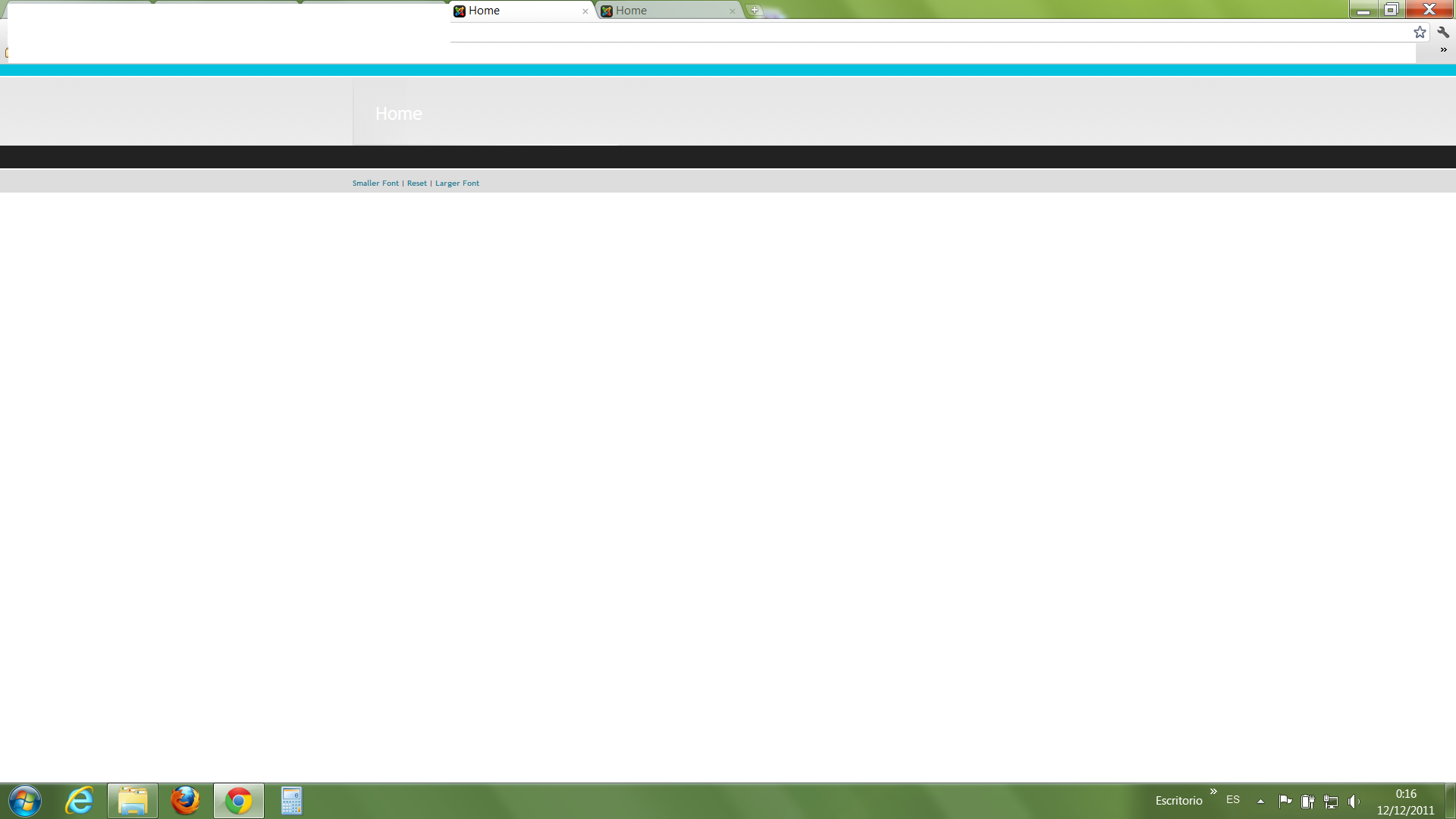Click the Reset font size link
Viewport: 1456px width, 819px height.
417,184
